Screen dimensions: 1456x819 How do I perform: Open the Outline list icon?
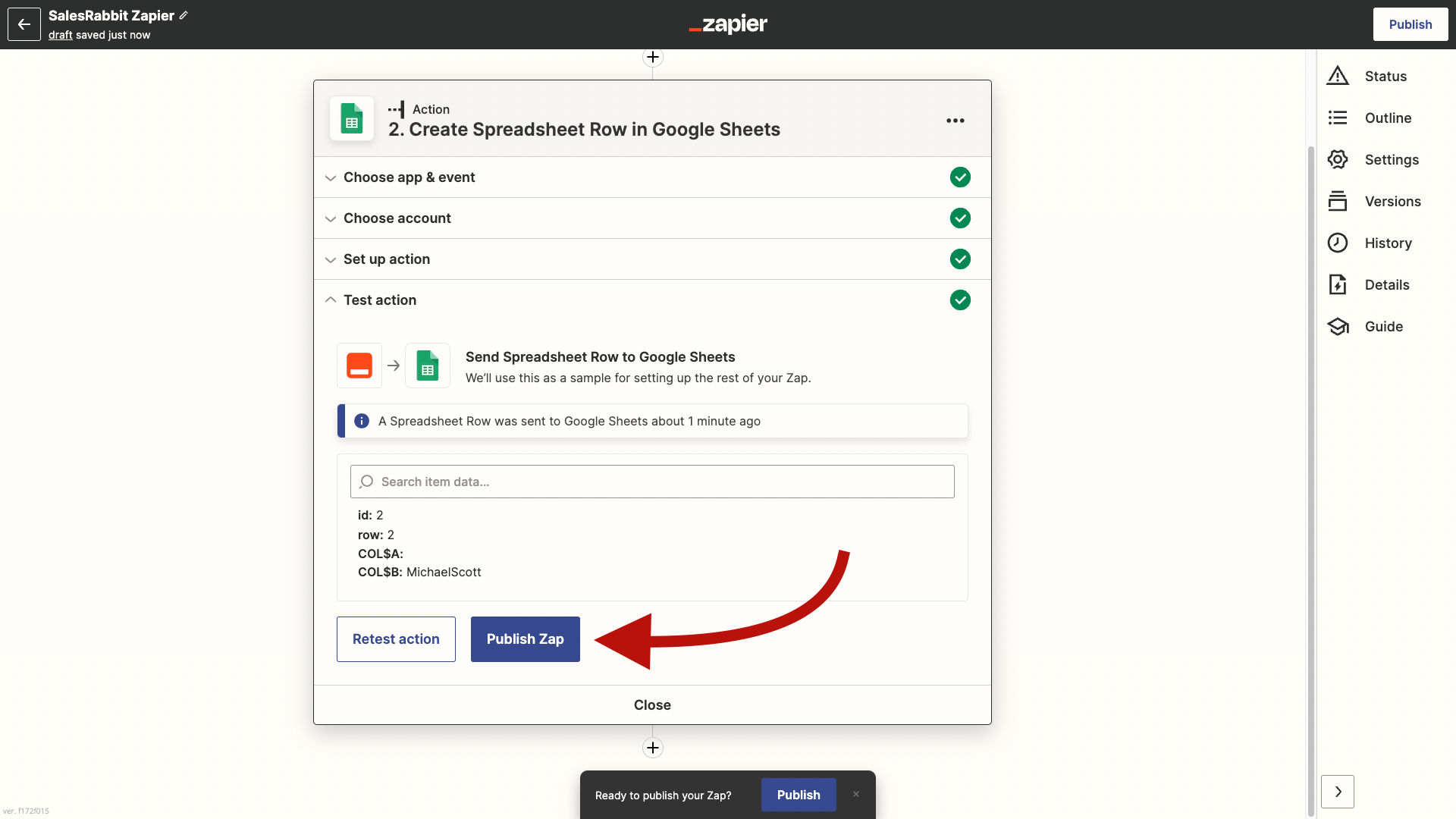(x=1338, y=118)
